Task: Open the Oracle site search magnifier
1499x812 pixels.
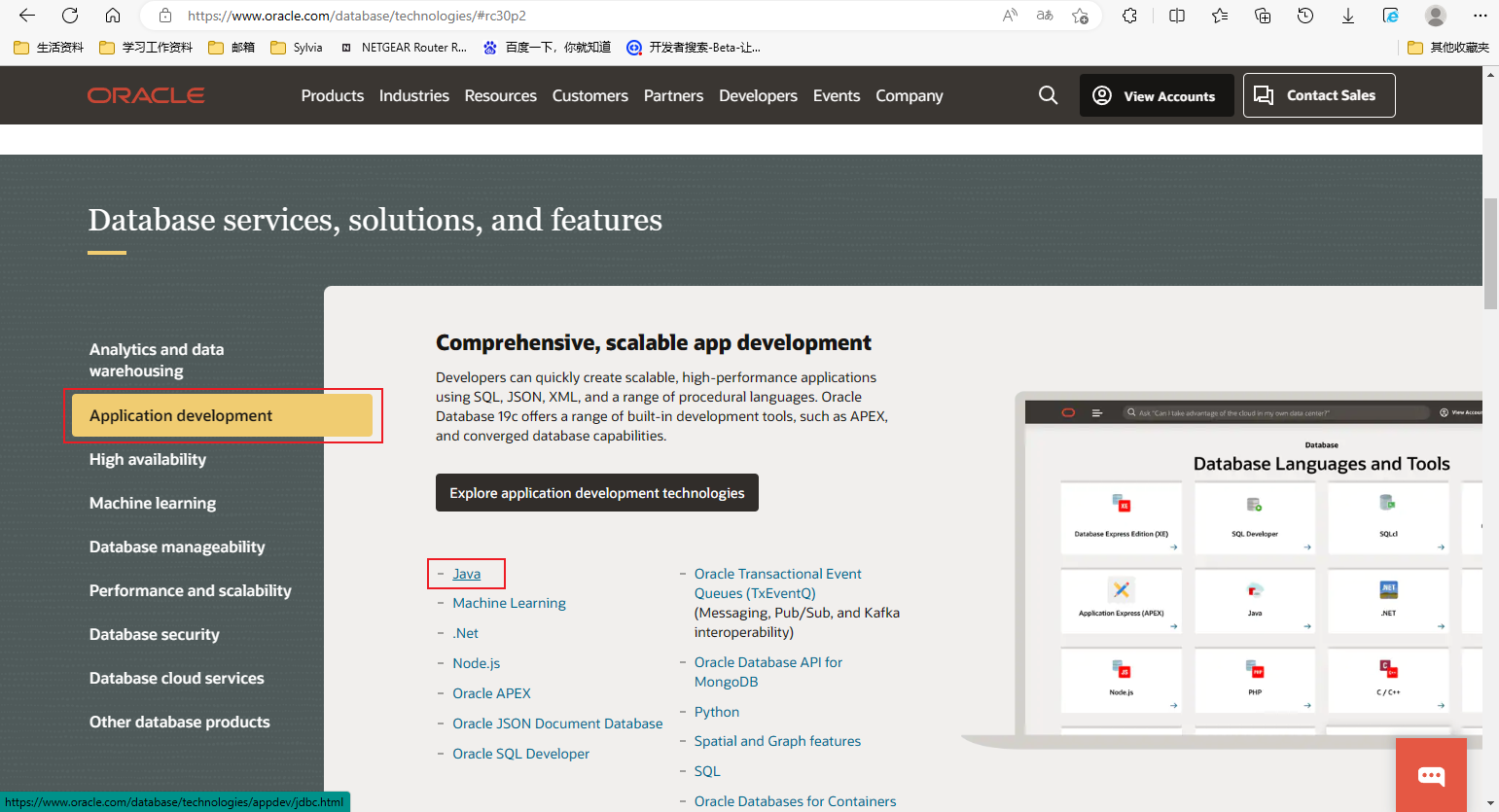Action: click(1048, 95)
